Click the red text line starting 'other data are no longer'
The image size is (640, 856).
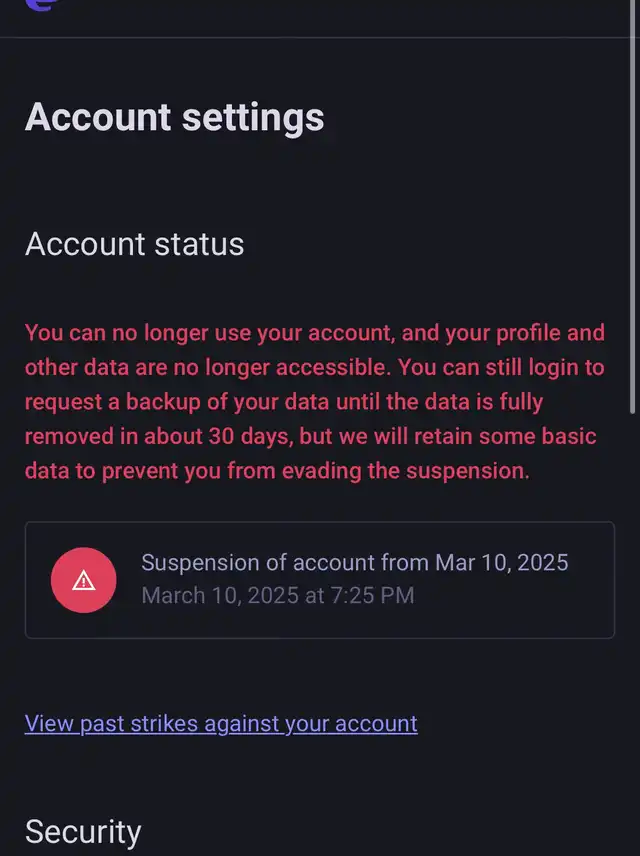click(314, 367)
